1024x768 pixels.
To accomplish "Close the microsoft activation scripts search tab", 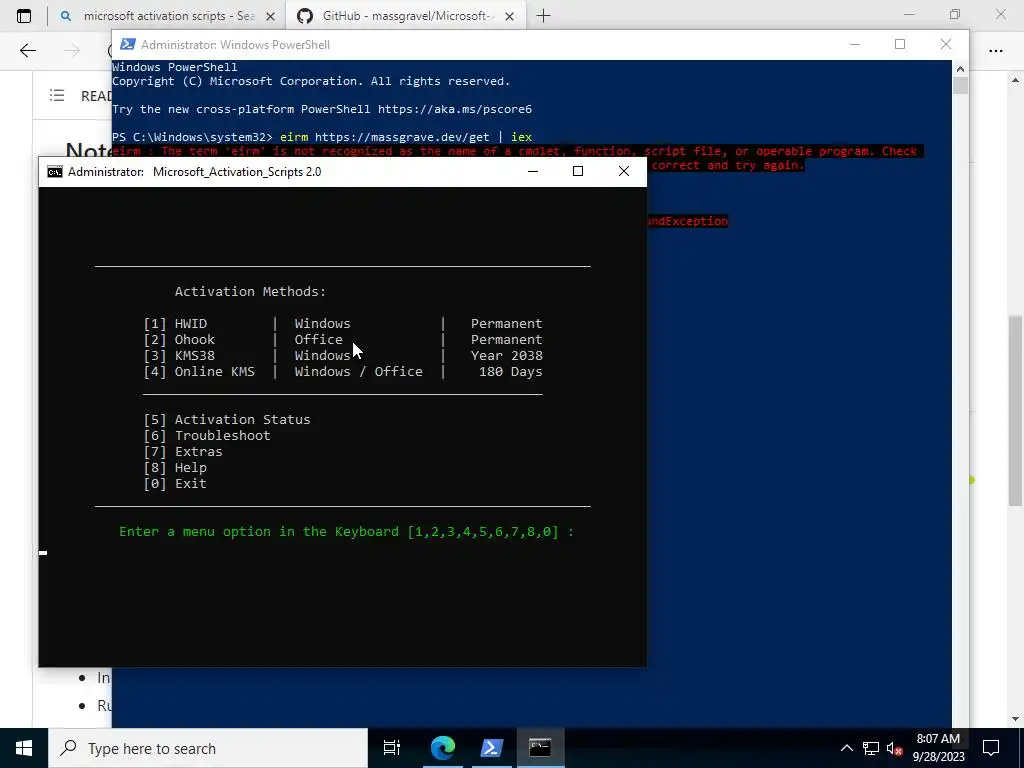I will click(x=270, y=17).
